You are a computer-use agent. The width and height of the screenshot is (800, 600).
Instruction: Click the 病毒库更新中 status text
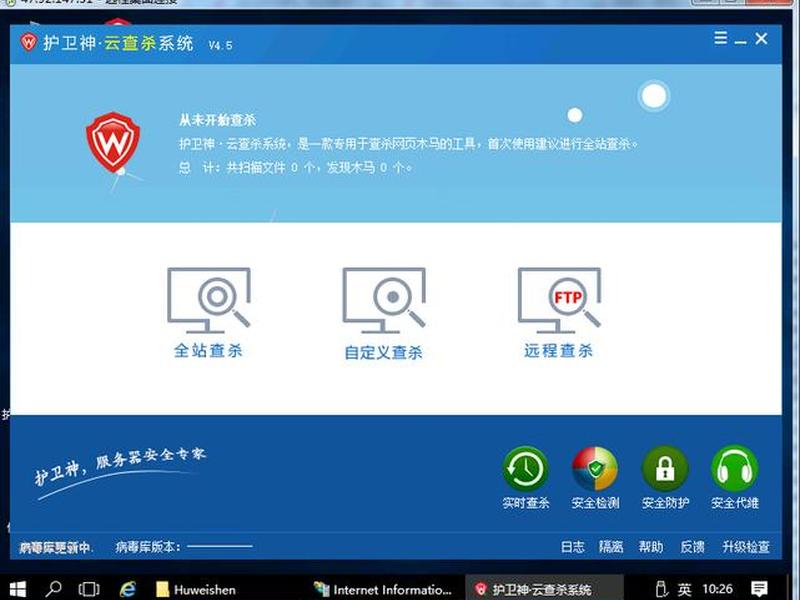point(55,547)
